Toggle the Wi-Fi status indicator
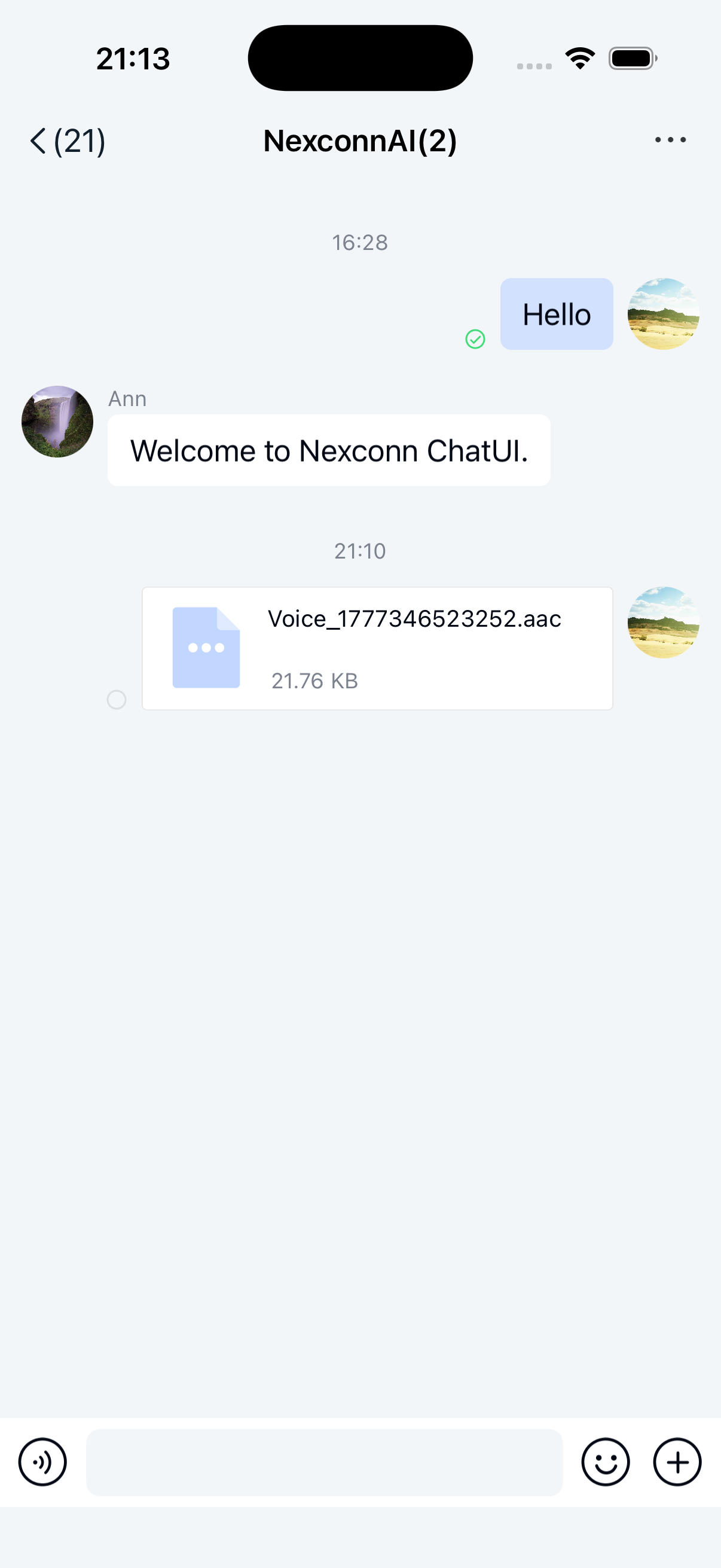 tap(579, 57)
